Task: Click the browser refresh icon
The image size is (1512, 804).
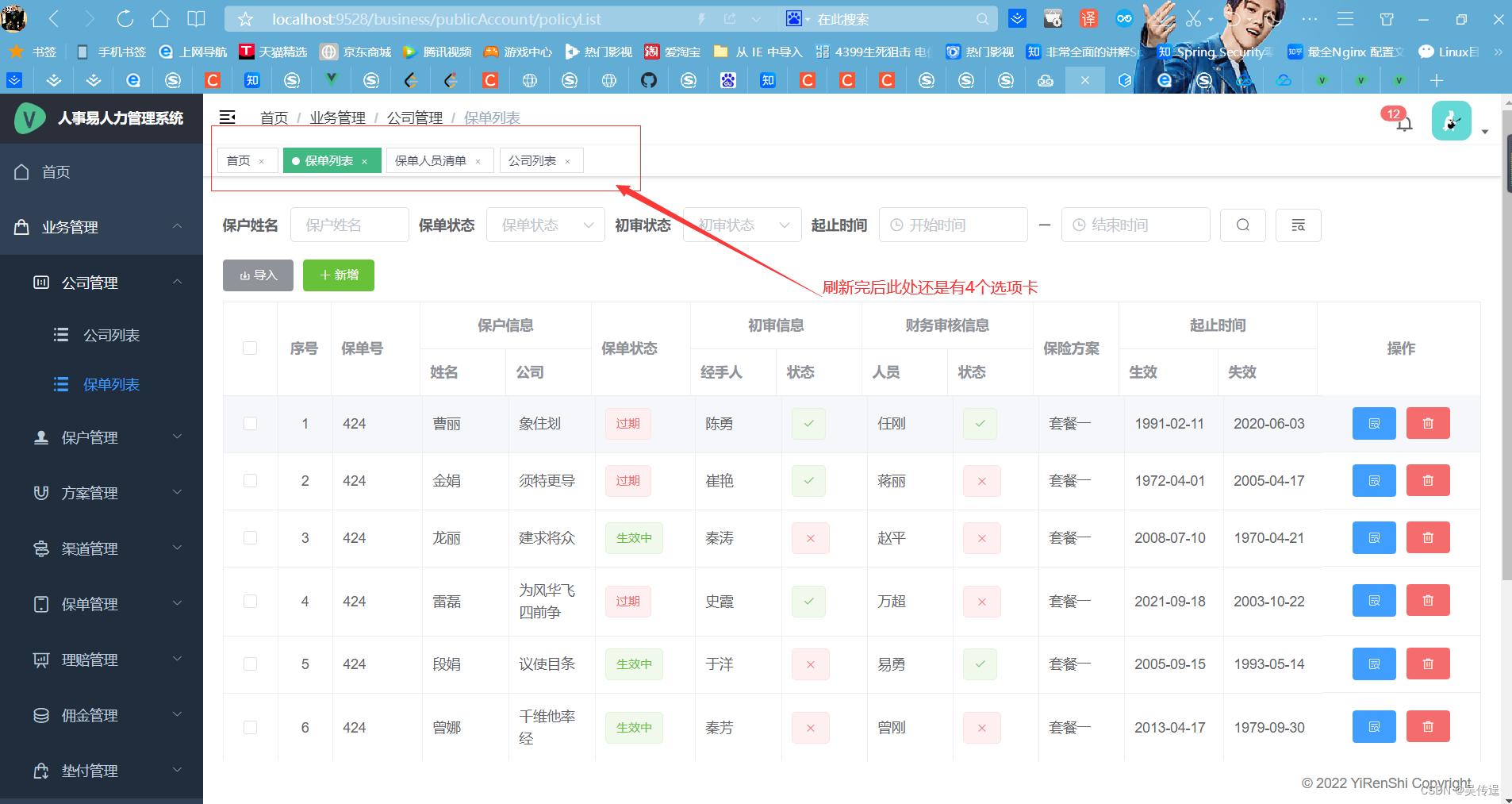Action: pos(126,18)
